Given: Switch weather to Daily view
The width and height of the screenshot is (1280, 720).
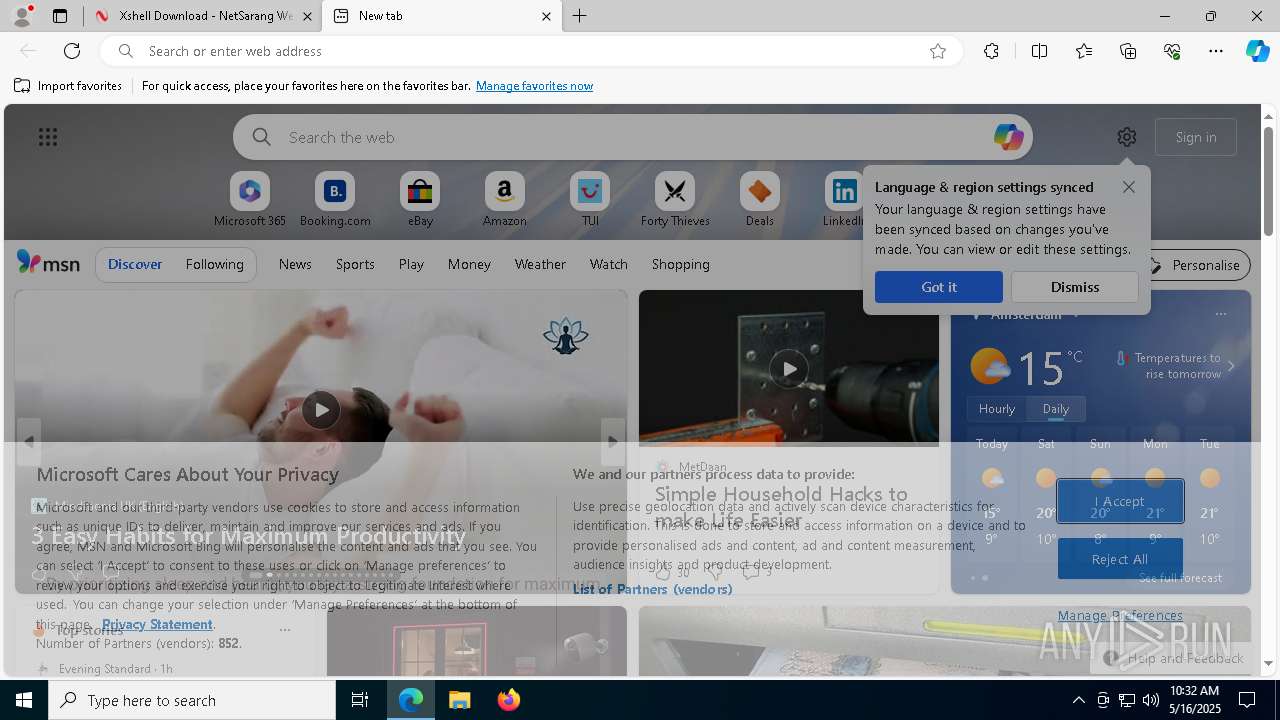Looking at the screenshot, I should click(1056, 408).
